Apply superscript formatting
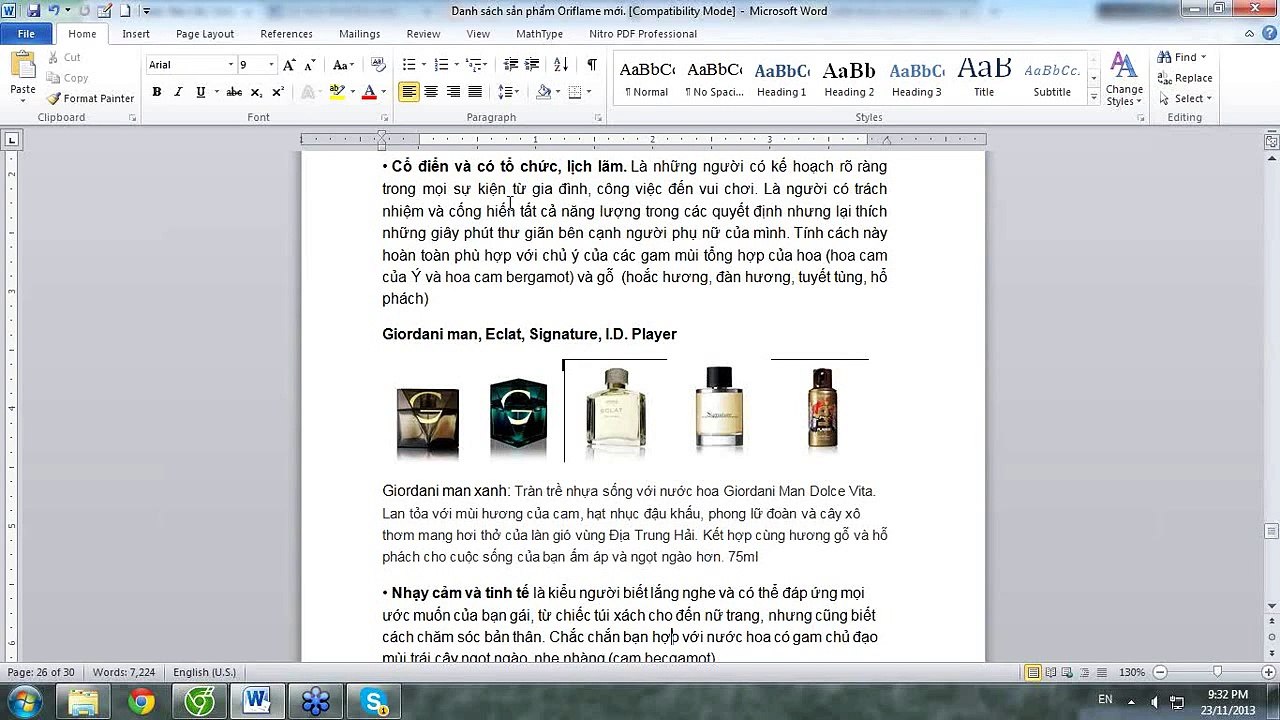Image resolution: width=1280 pixels, height=720 pixels. point(278,92)
